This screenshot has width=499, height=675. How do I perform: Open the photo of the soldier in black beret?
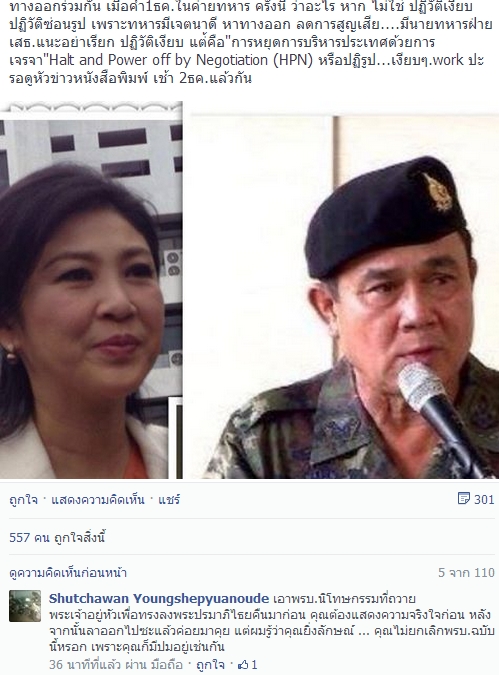click(344, 297)
